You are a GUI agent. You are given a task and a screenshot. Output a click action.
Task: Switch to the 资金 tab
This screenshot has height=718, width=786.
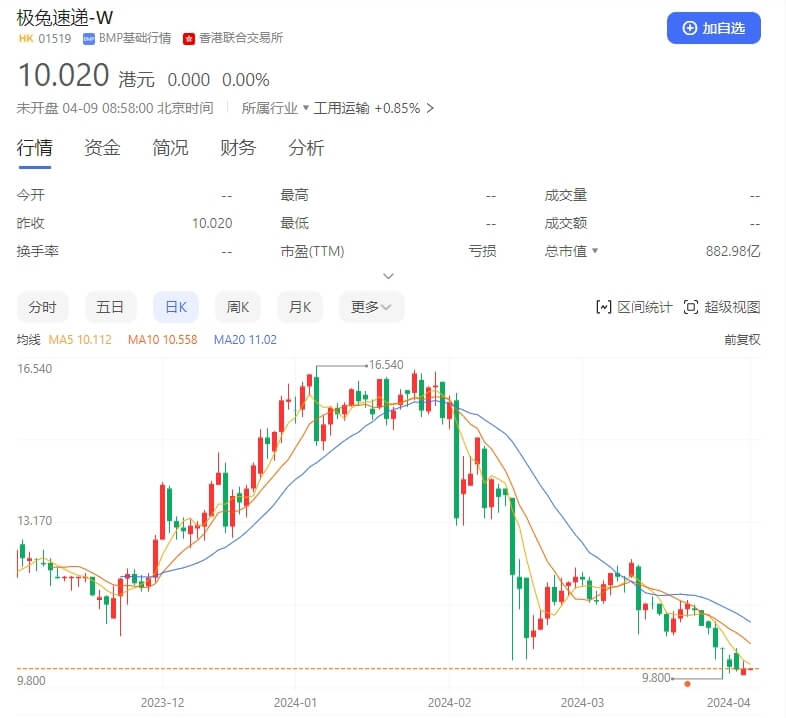(102, 148)
